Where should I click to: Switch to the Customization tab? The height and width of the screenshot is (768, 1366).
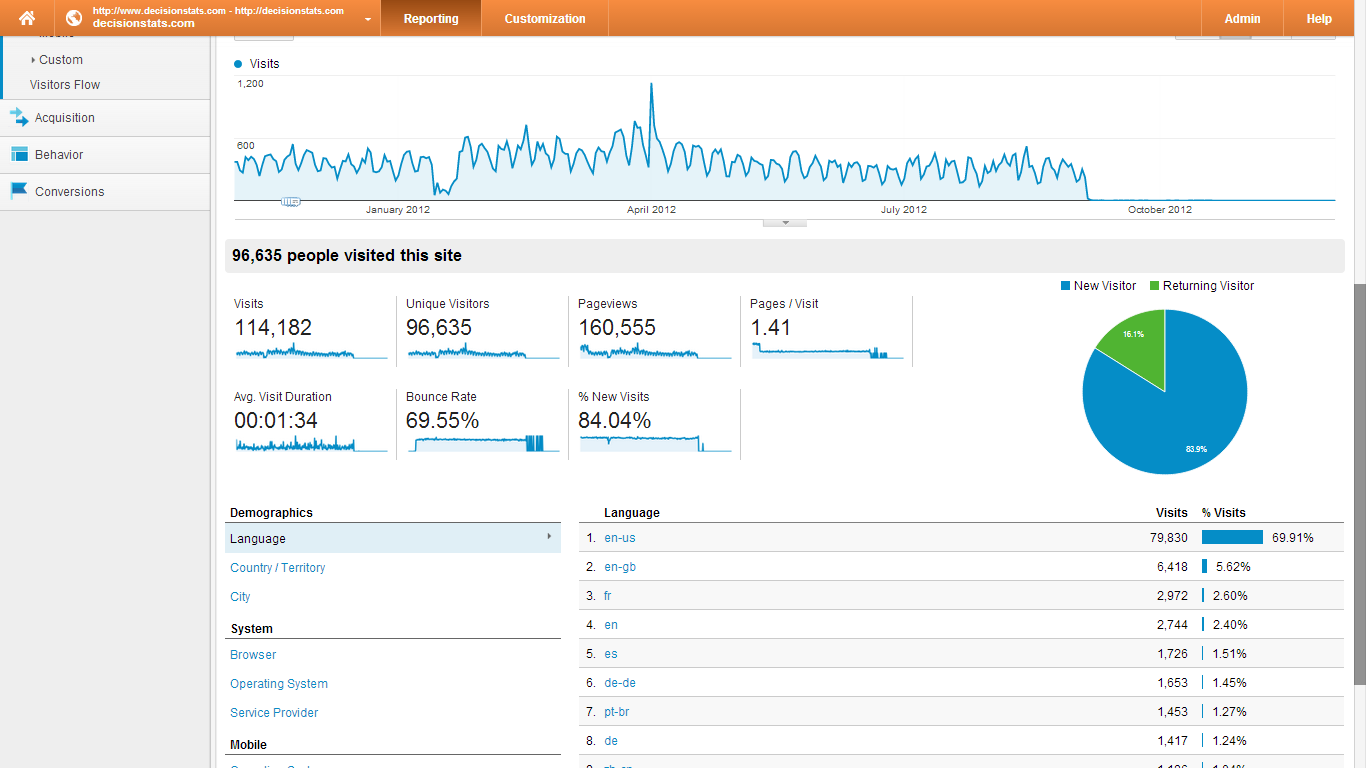(545, 19)
